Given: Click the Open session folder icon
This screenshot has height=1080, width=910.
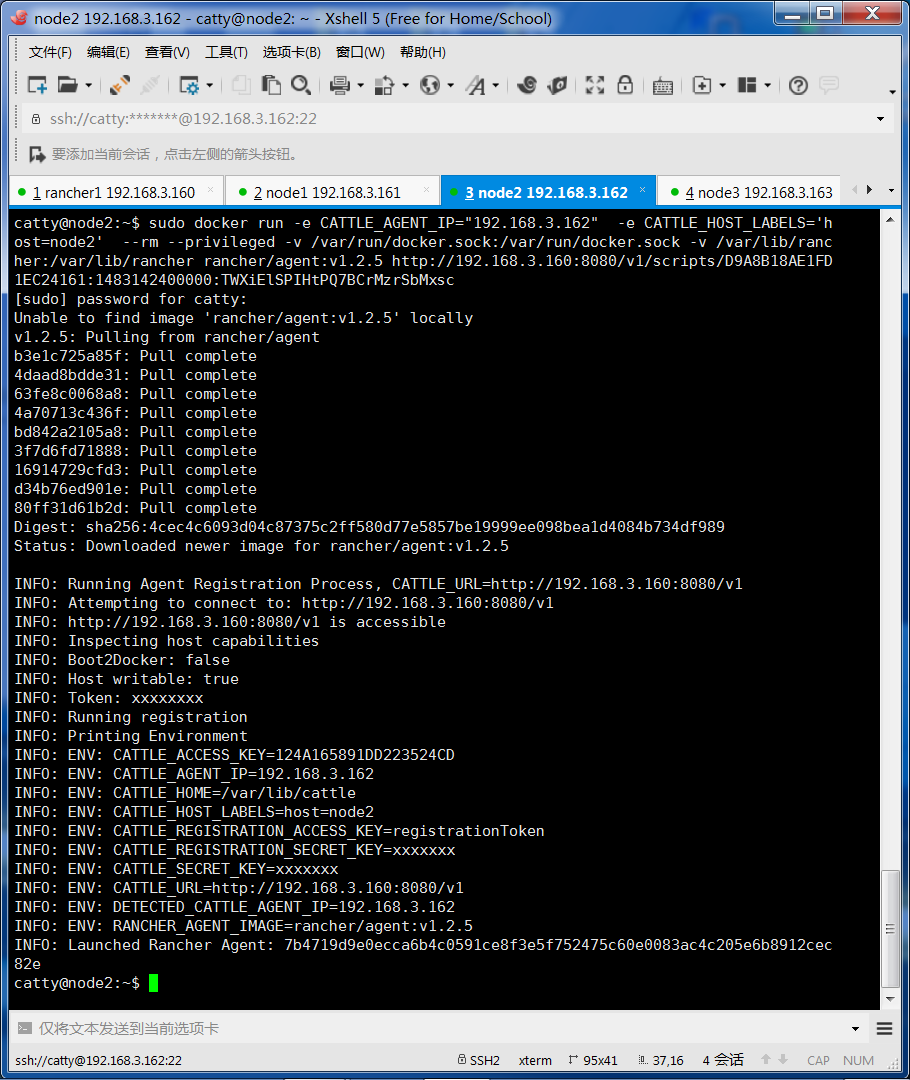Looking at the screenshot, I should pyautogui.click(x=67, y=85).
